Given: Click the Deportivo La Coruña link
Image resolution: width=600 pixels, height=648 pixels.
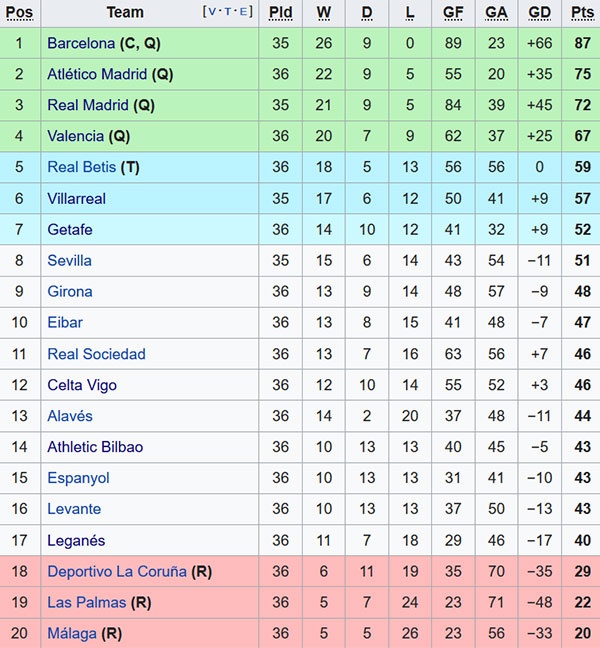Looking at the screenshot, I should (117, 571).
